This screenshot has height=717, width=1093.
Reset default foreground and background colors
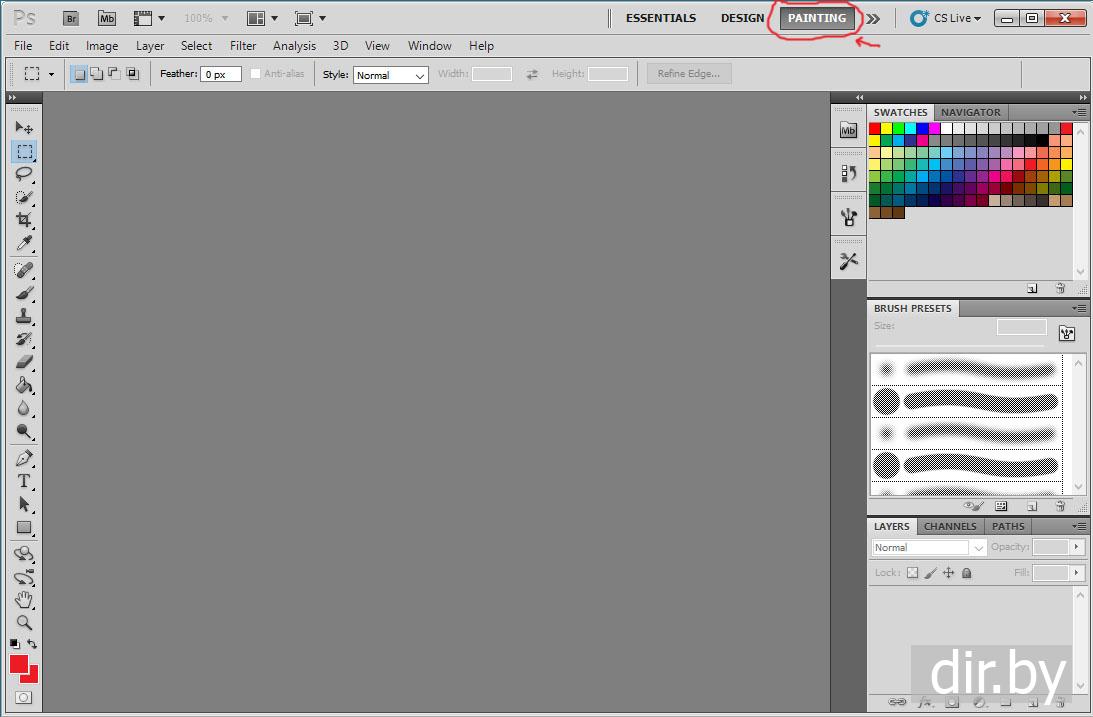pos(15,643)
